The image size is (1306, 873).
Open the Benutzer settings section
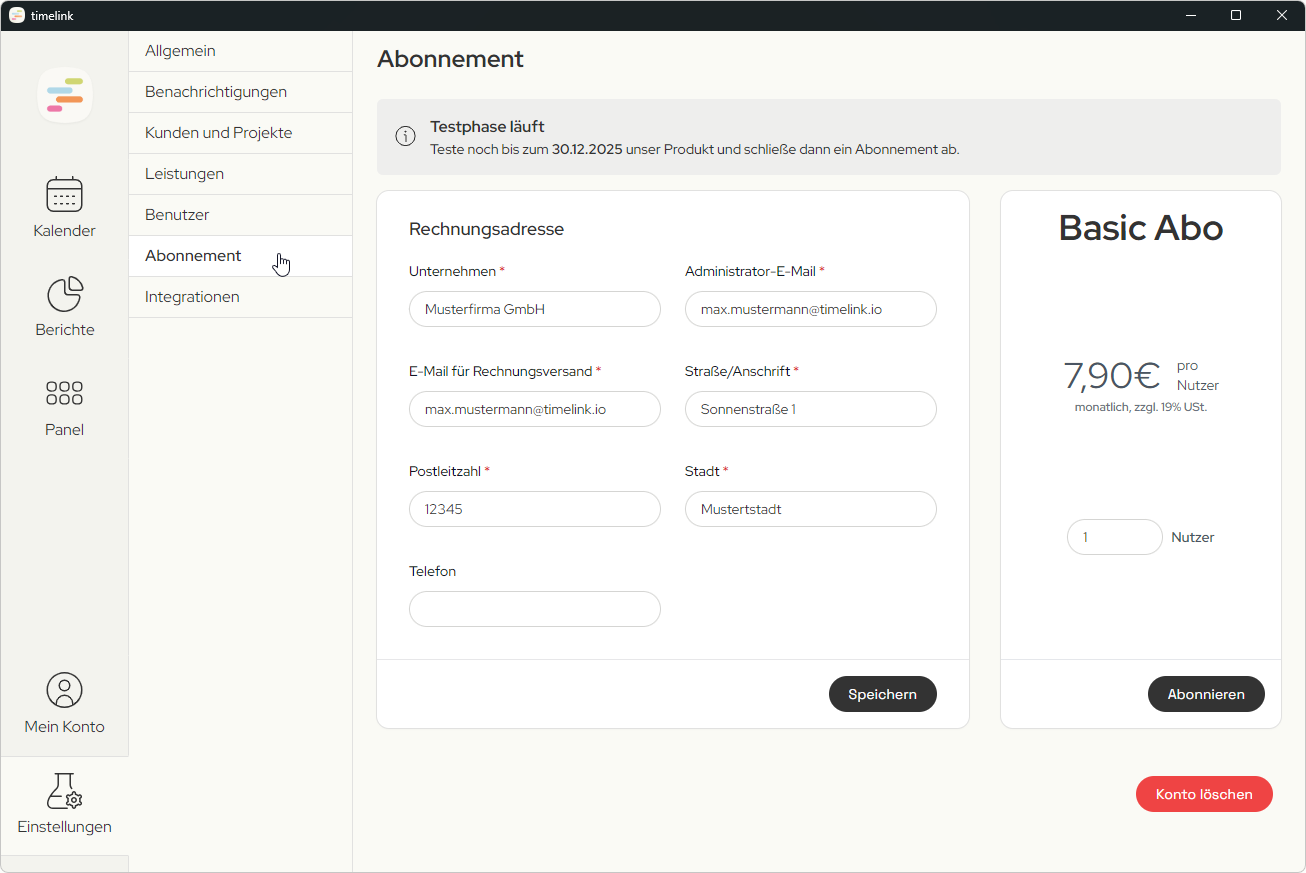click(177, 214)
